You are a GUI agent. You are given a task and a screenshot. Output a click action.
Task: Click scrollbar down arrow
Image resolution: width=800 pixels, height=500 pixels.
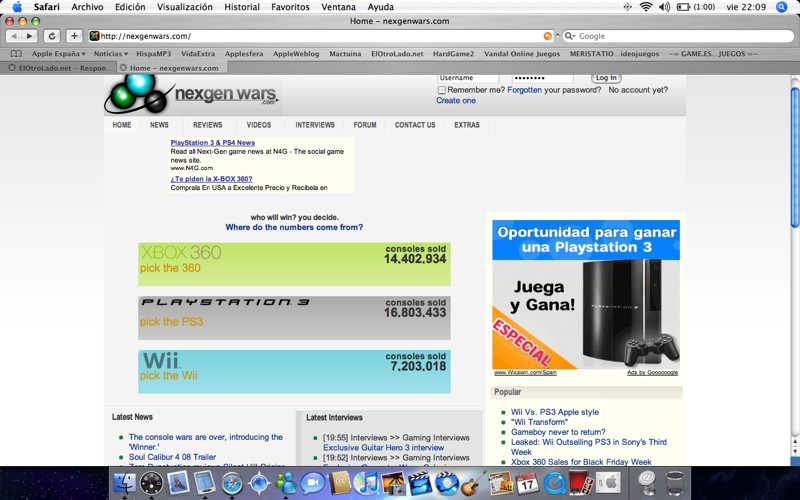click(x=795, y=452)
